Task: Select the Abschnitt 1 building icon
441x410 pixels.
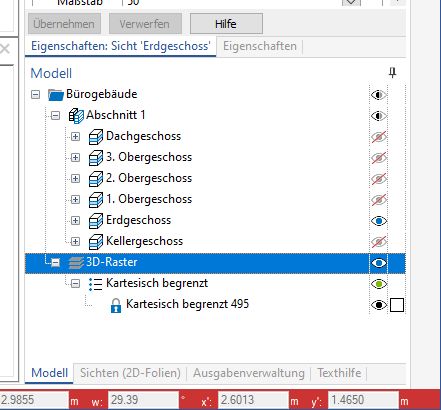Action: click(76, 116)
